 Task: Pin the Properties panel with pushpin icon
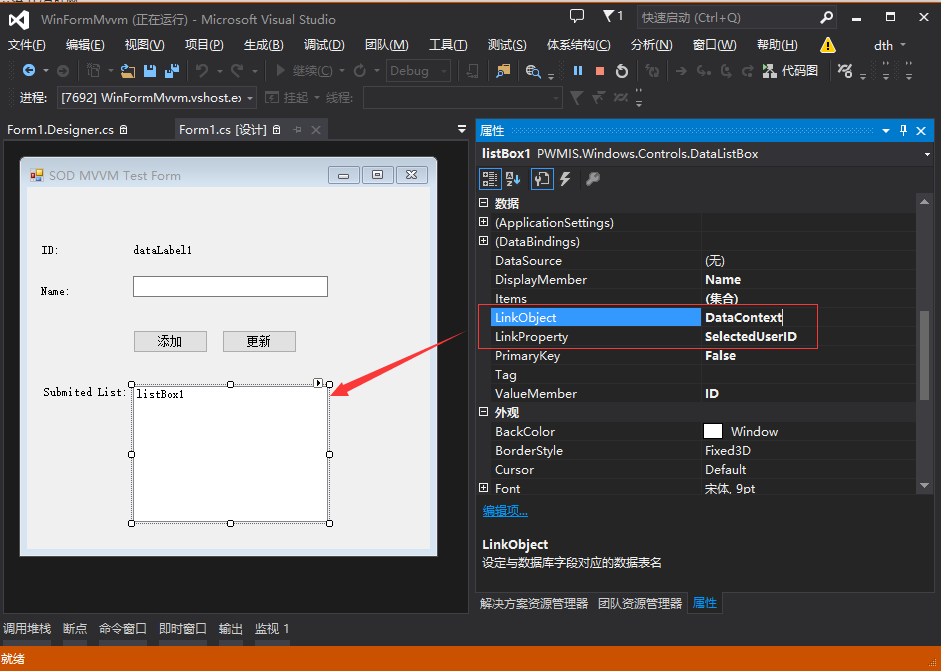[x=903, y=130]
